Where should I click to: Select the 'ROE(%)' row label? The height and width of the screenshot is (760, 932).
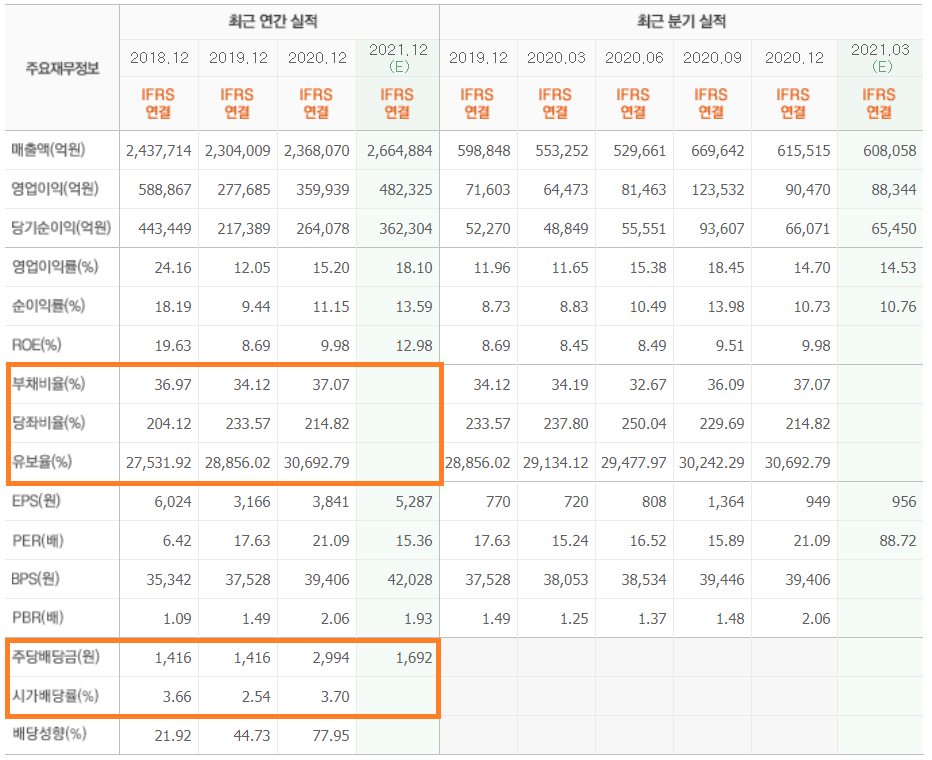tap(36, 345)
